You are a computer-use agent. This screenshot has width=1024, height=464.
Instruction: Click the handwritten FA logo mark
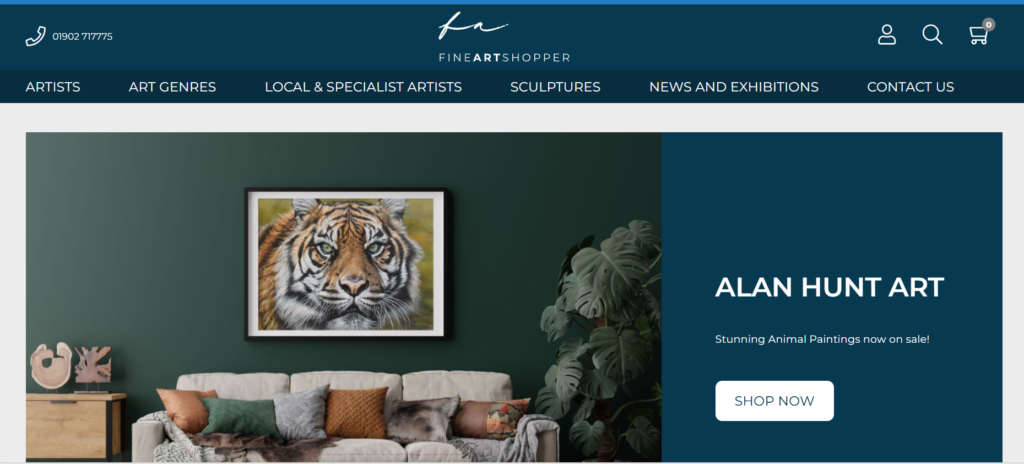pos(473,26)
